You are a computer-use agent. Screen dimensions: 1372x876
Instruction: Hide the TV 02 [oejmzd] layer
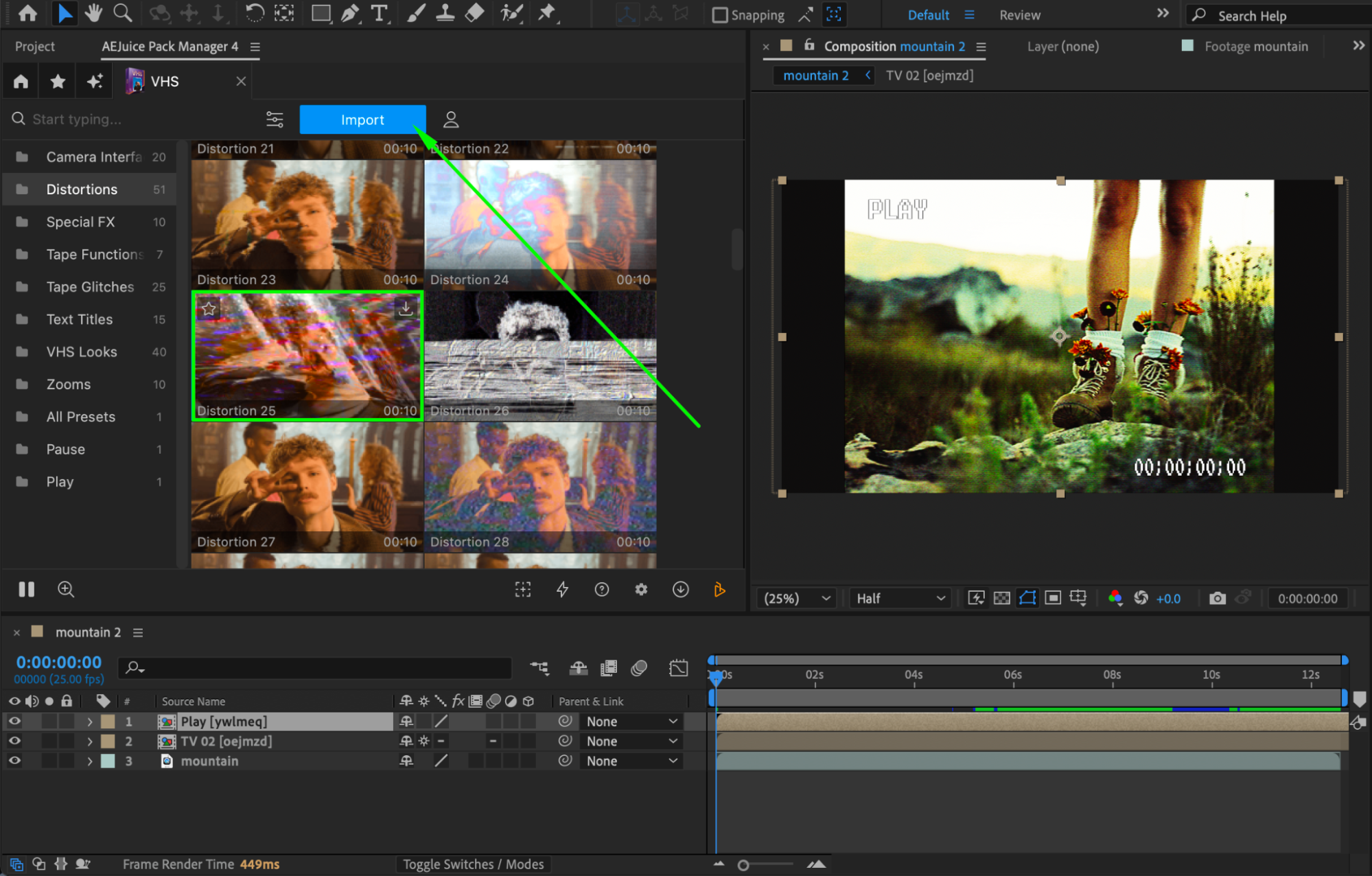pyautogui.click(x=14, y=741)
